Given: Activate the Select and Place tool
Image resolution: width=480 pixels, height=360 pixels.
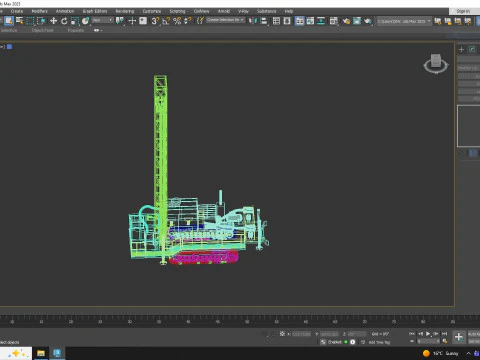Looking at the screenshot, I should click(x=86, y=21).
